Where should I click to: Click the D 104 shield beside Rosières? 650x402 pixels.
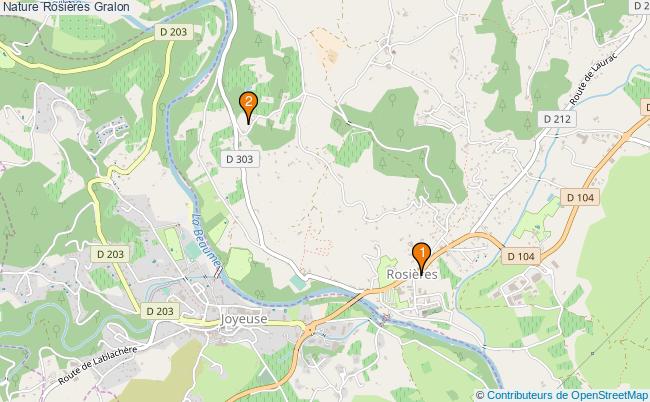click(x=521, y=257)
